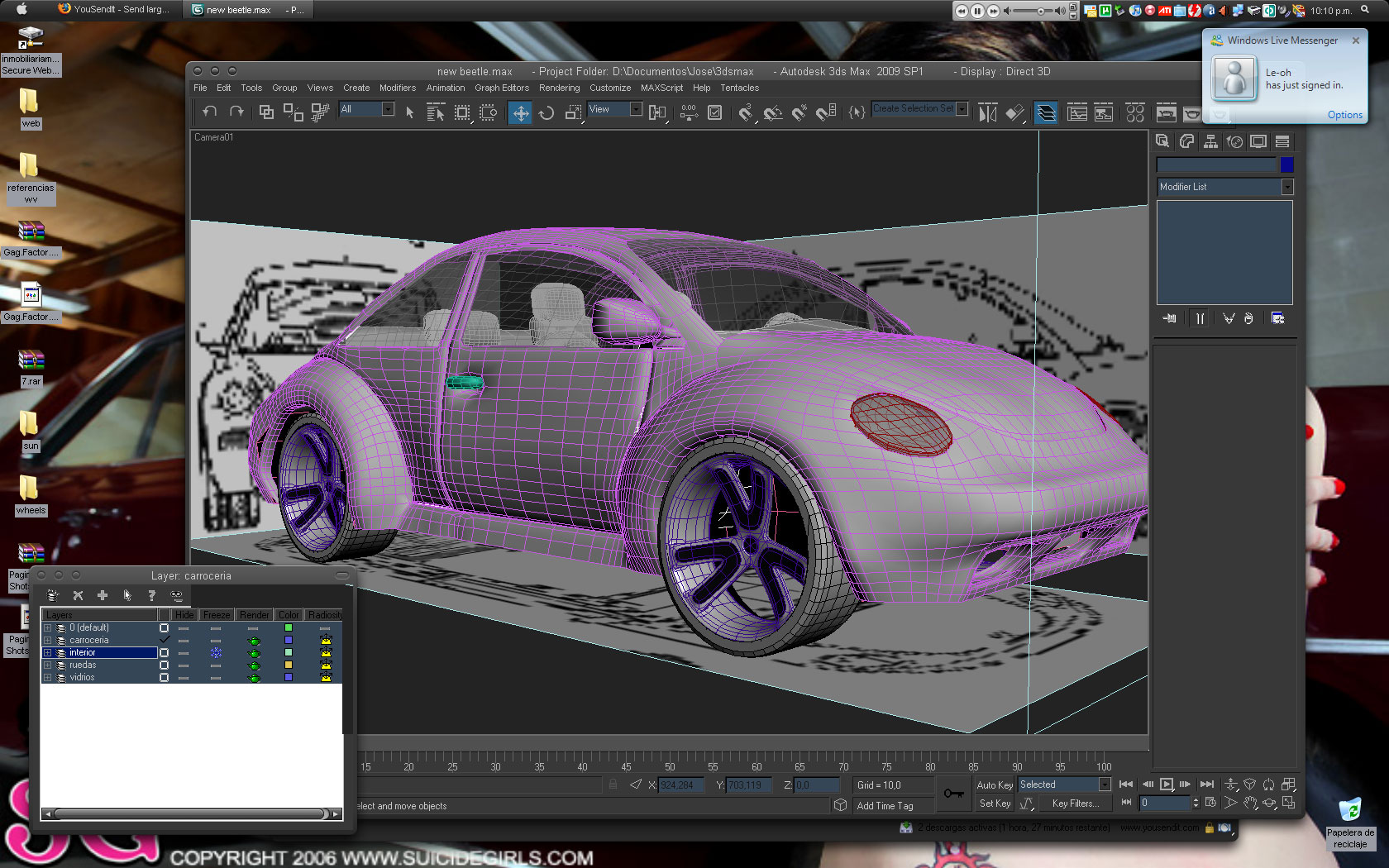Image resolution: width=1389 pixels, height=868 pixels.
Task: Delete the highlighted layer with the X icon
Action: (x=78, y=595)
